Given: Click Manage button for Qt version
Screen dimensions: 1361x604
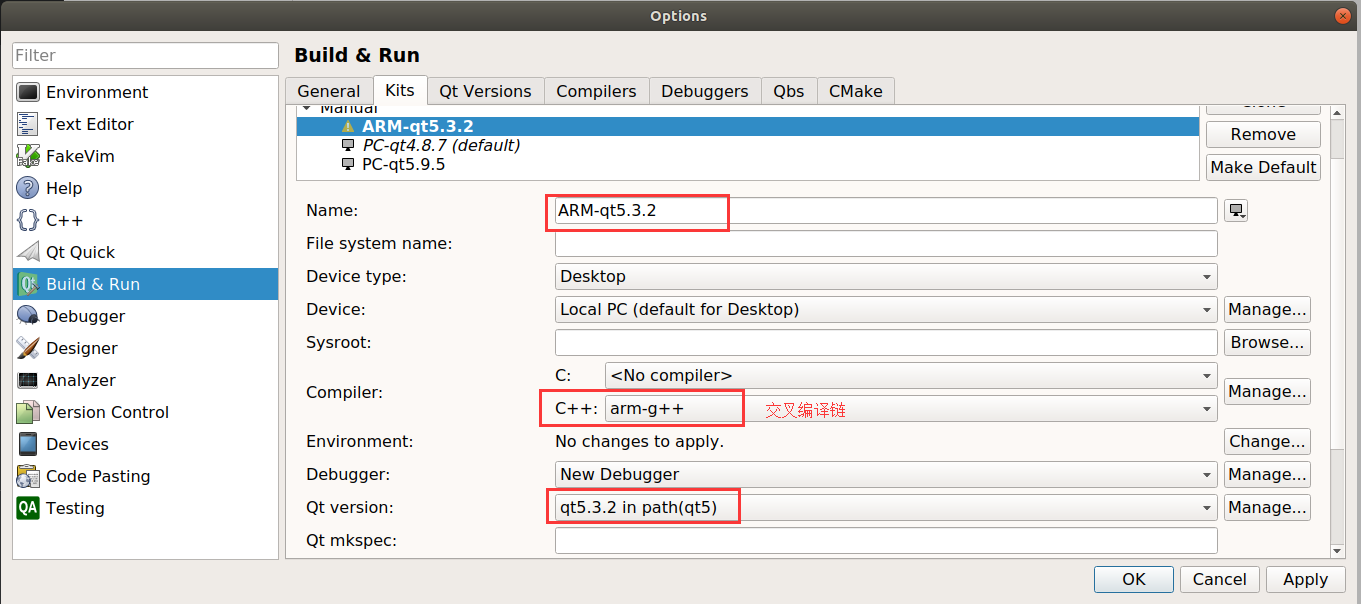Looking at the screenshot, I should [1267, 507].
